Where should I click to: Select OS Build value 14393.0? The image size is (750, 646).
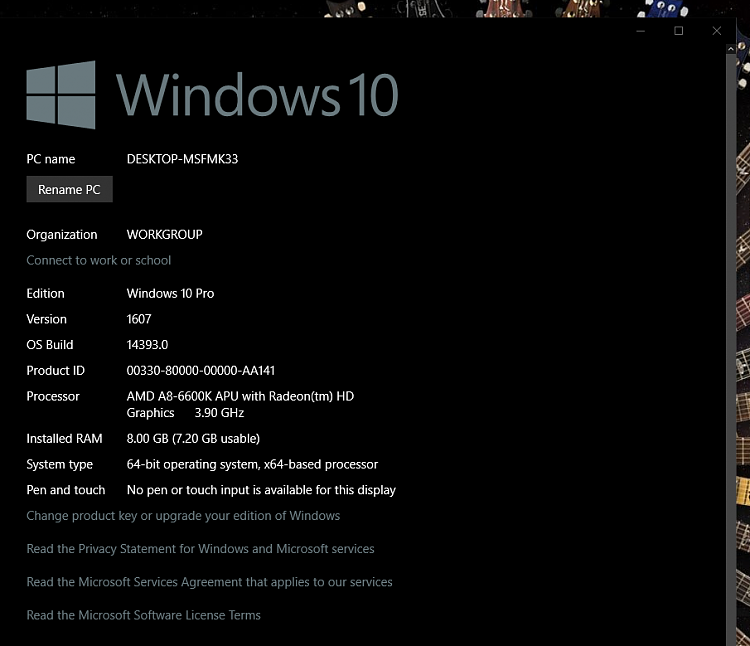click(147, 345)
